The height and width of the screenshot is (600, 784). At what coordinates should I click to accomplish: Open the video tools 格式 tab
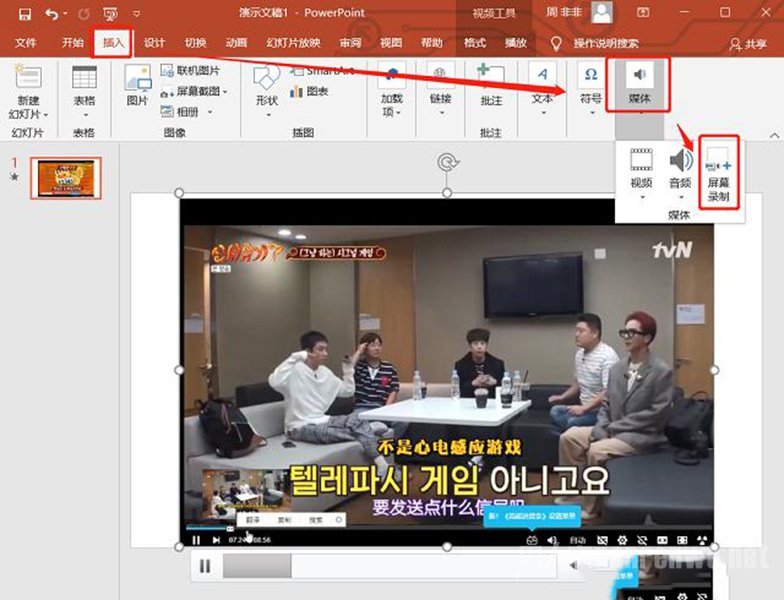pyautogui.click(x=474, y=43)
